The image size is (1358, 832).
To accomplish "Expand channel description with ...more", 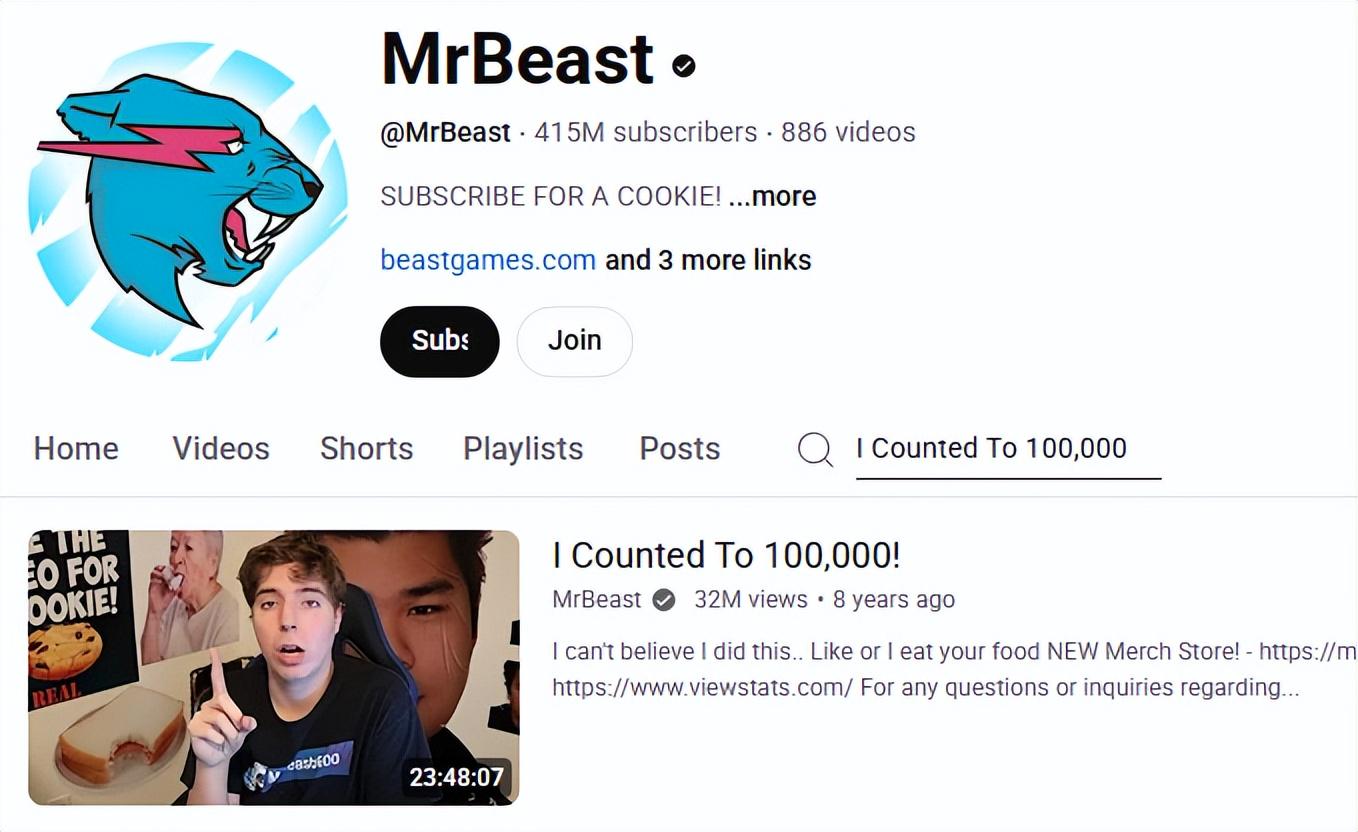I will (772, 196).
